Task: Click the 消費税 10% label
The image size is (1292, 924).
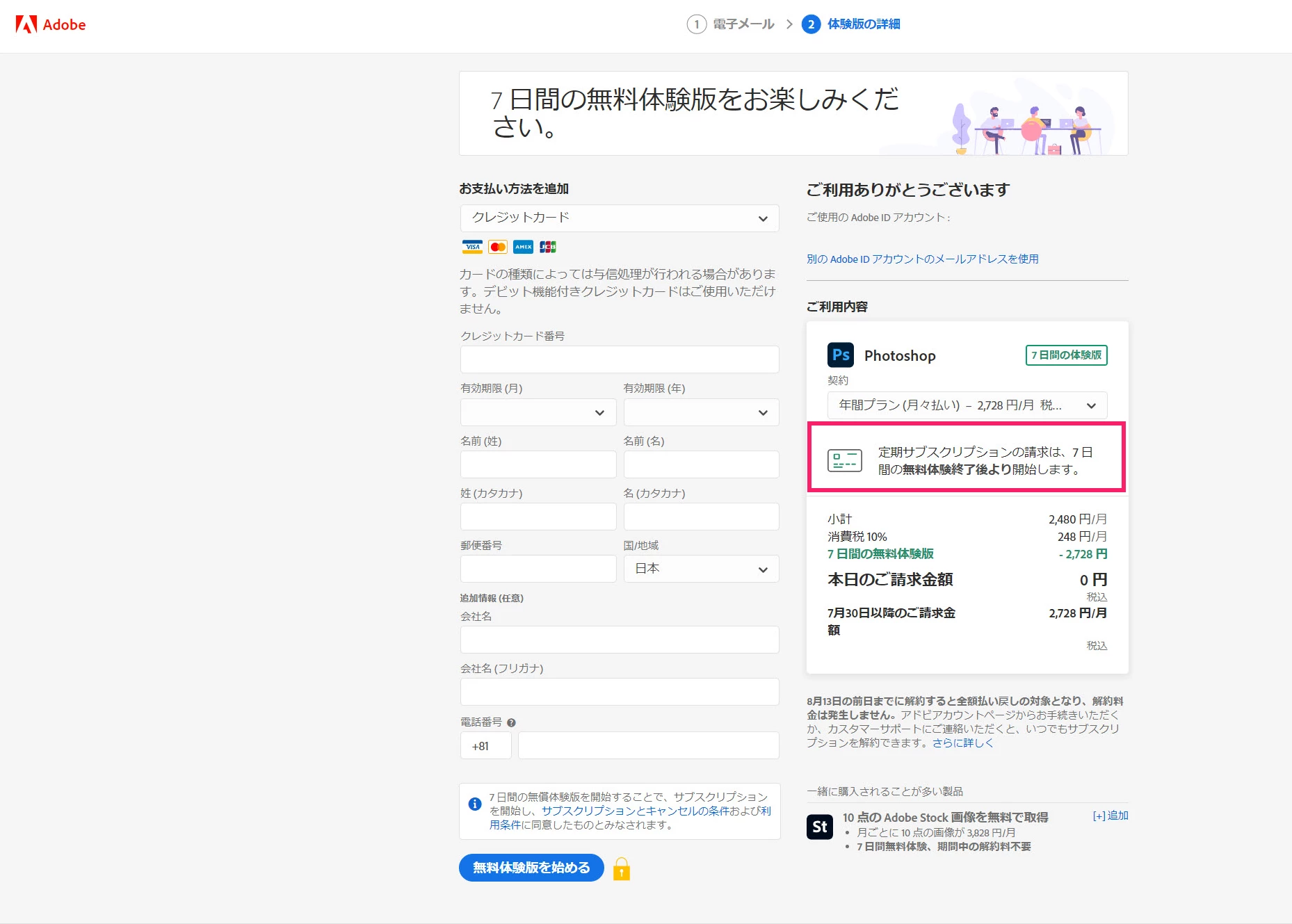Action: coord(857,537)
